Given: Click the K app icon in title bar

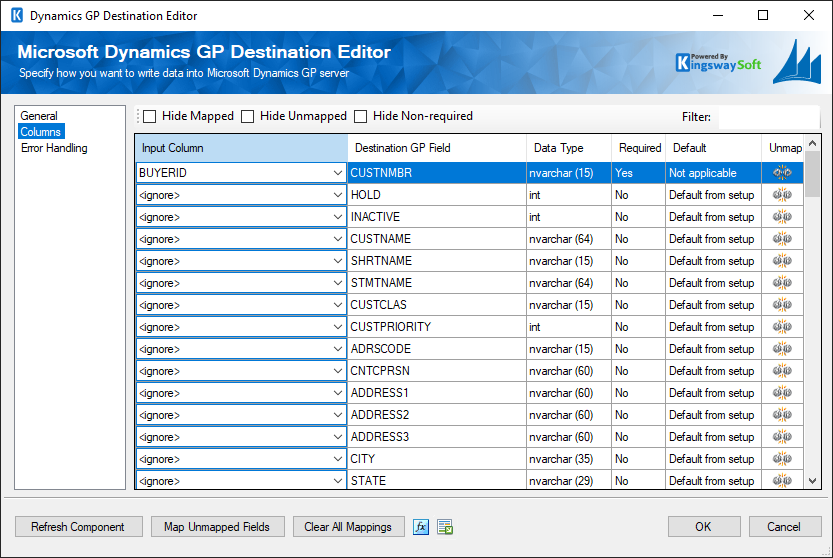Looking at the screenshot, I should pyautogui.click(x=17, y=15).
